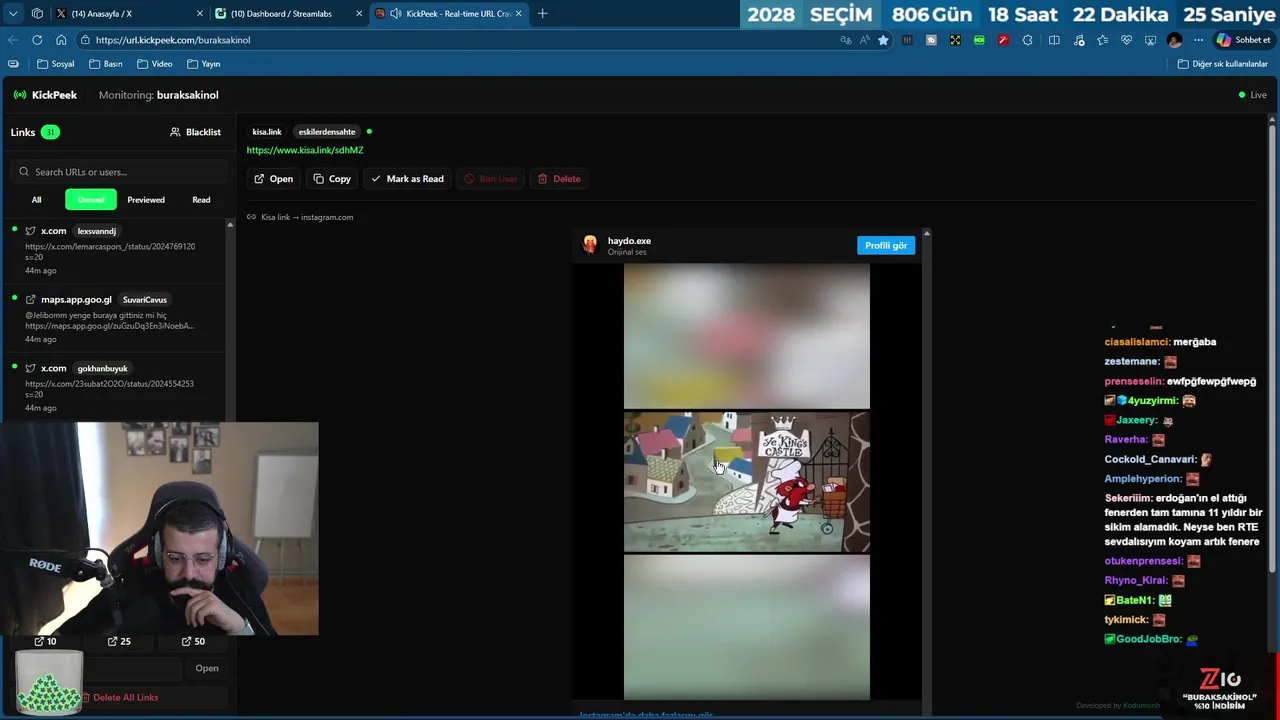Open the kisa.link/sdhMZ URL
Image resolution: width=1280 pixels, height=720 pixels.
(305, 150)
